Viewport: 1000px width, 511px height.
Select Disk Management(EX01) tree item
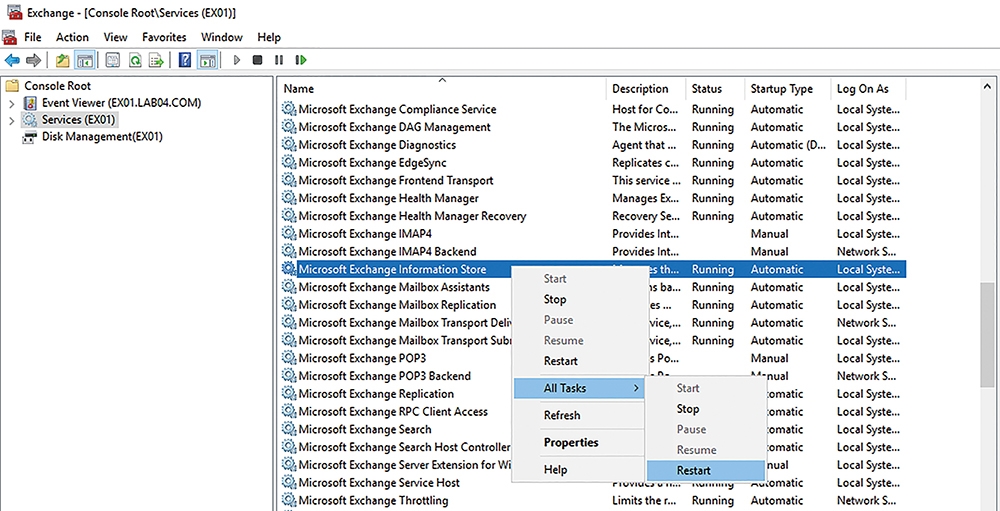click(103, 137)
